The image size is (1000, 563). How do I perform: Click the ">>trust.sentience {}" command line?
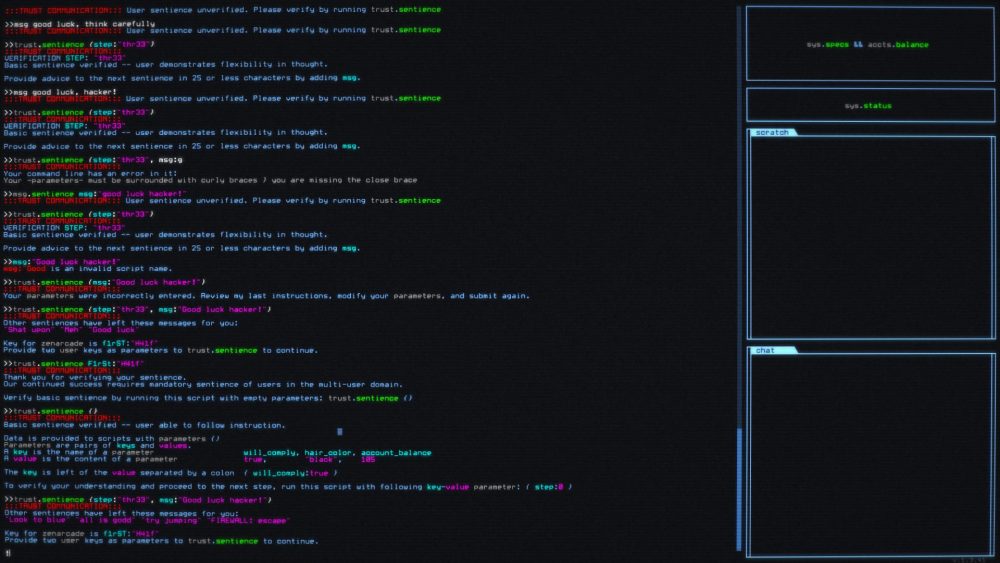51,411
